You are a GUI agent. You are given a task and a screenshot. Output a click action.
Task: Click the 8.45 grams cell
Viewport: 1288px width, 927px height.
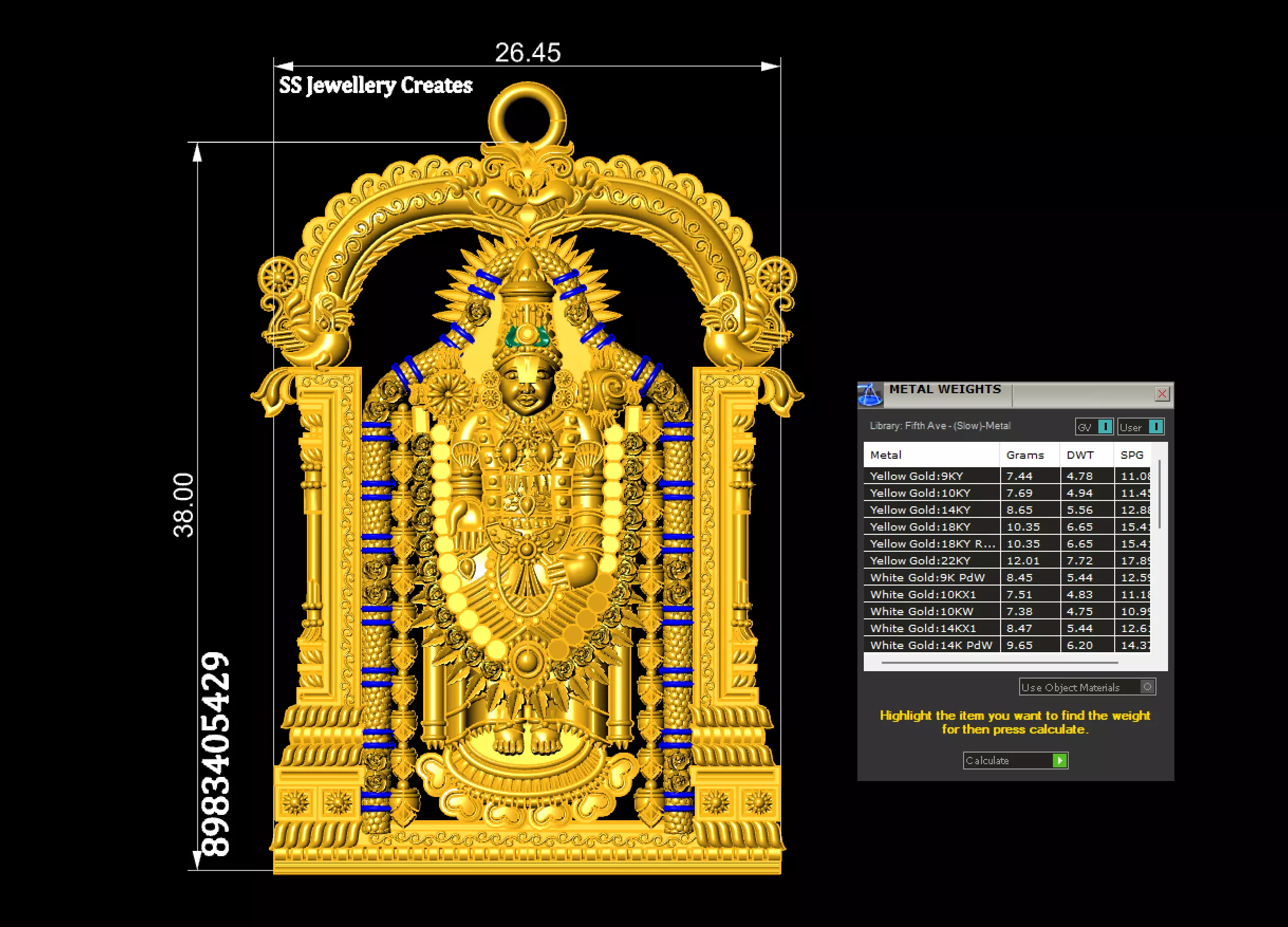[1030, 578]
